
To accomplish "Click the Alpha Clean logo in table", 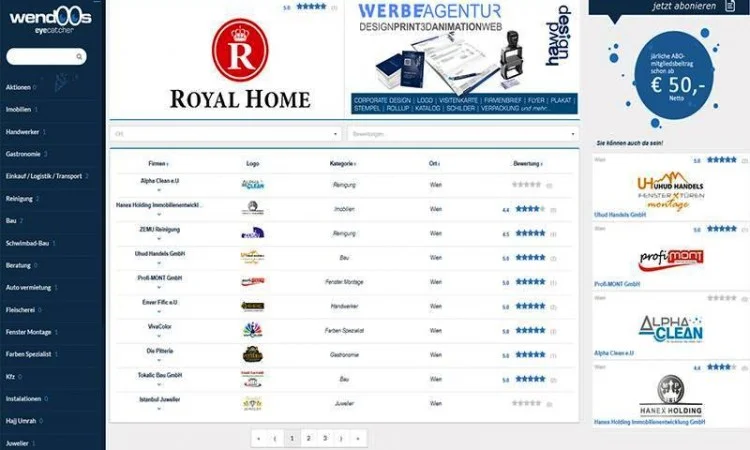I will coord(253,185).
